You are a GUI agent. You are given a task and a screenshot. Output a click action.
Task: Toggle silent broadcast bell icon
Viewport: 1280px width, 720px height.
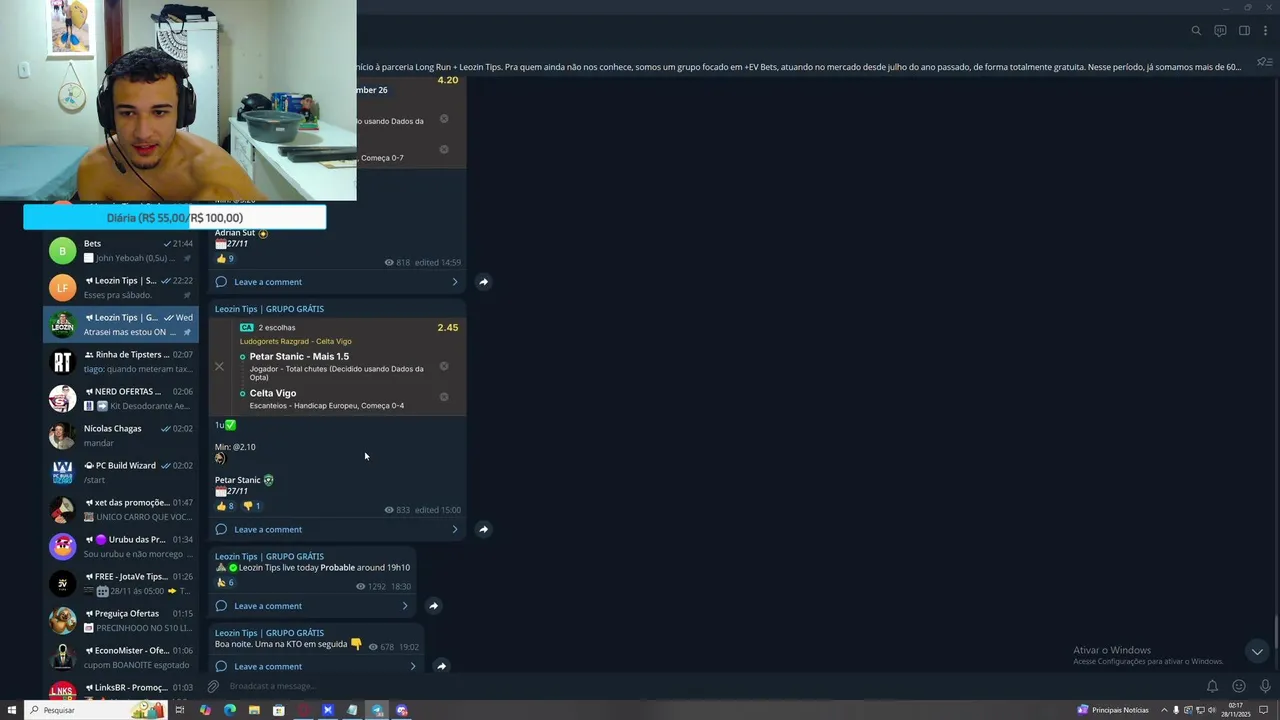(1212, 686)
